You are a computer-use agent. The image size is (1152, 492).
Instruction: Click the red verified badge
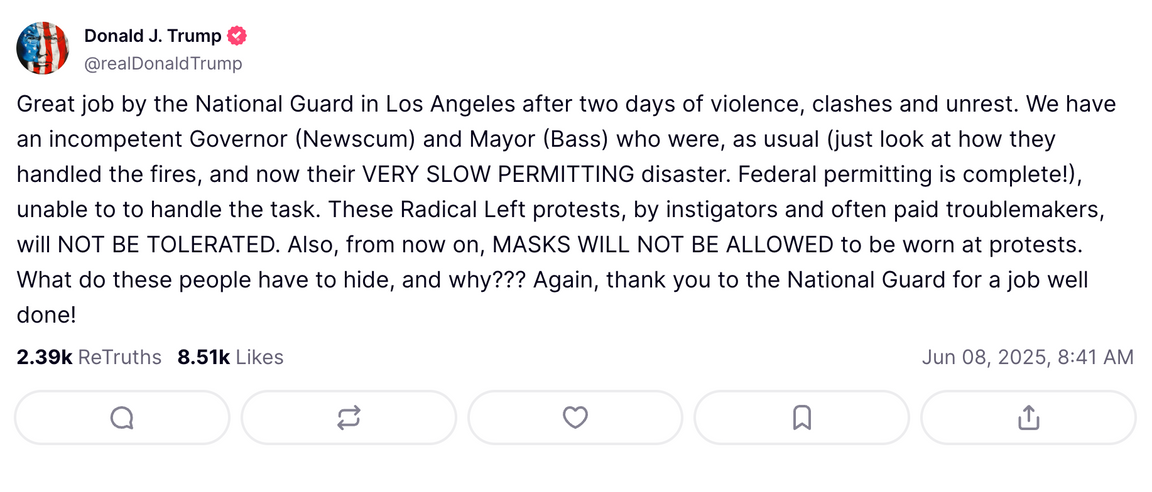237,36
